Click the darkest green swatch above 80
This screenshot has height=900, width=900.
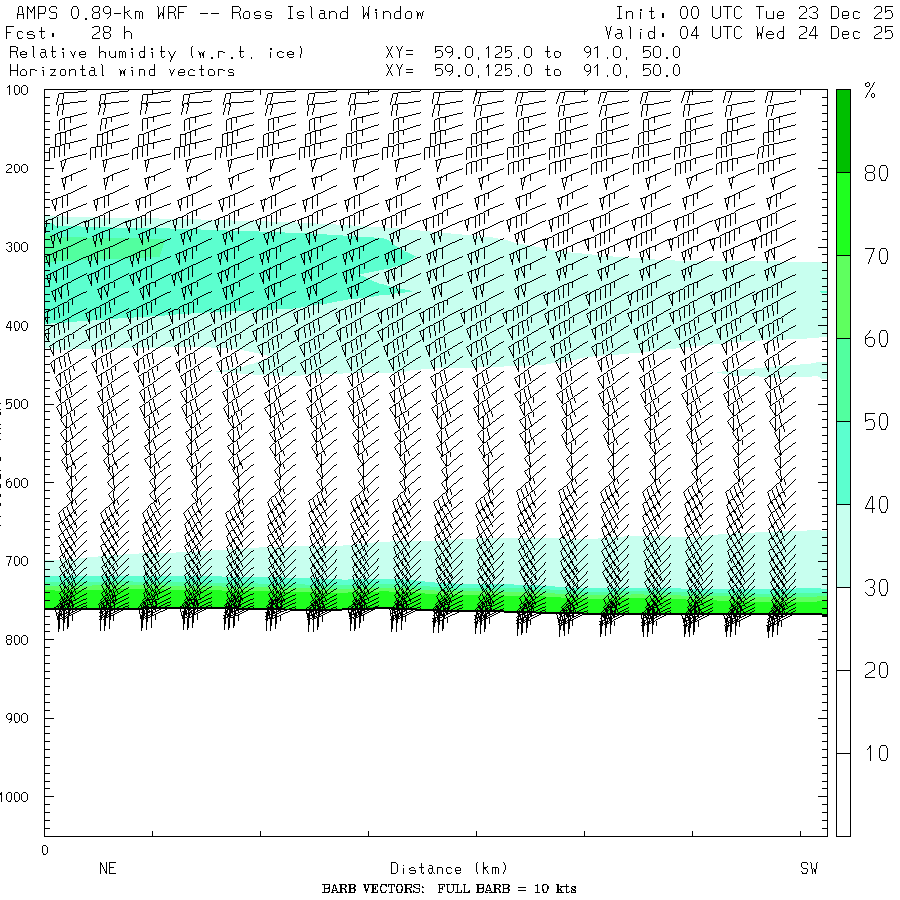point(843,130)
